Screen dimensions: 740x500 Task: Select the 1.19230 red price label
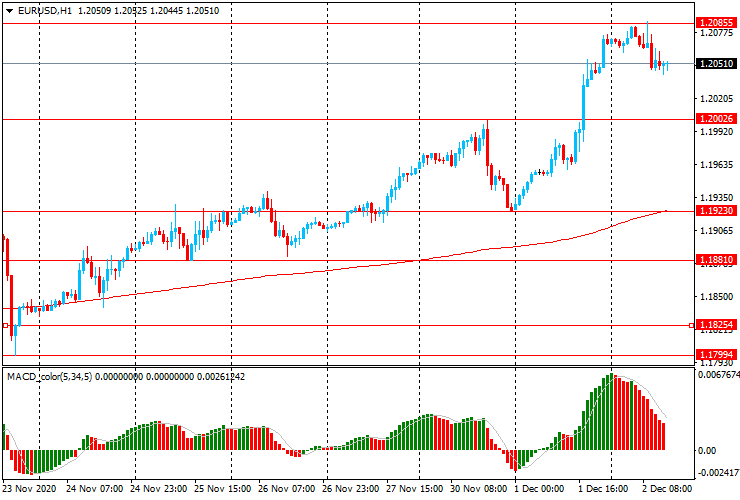point(716,211)
